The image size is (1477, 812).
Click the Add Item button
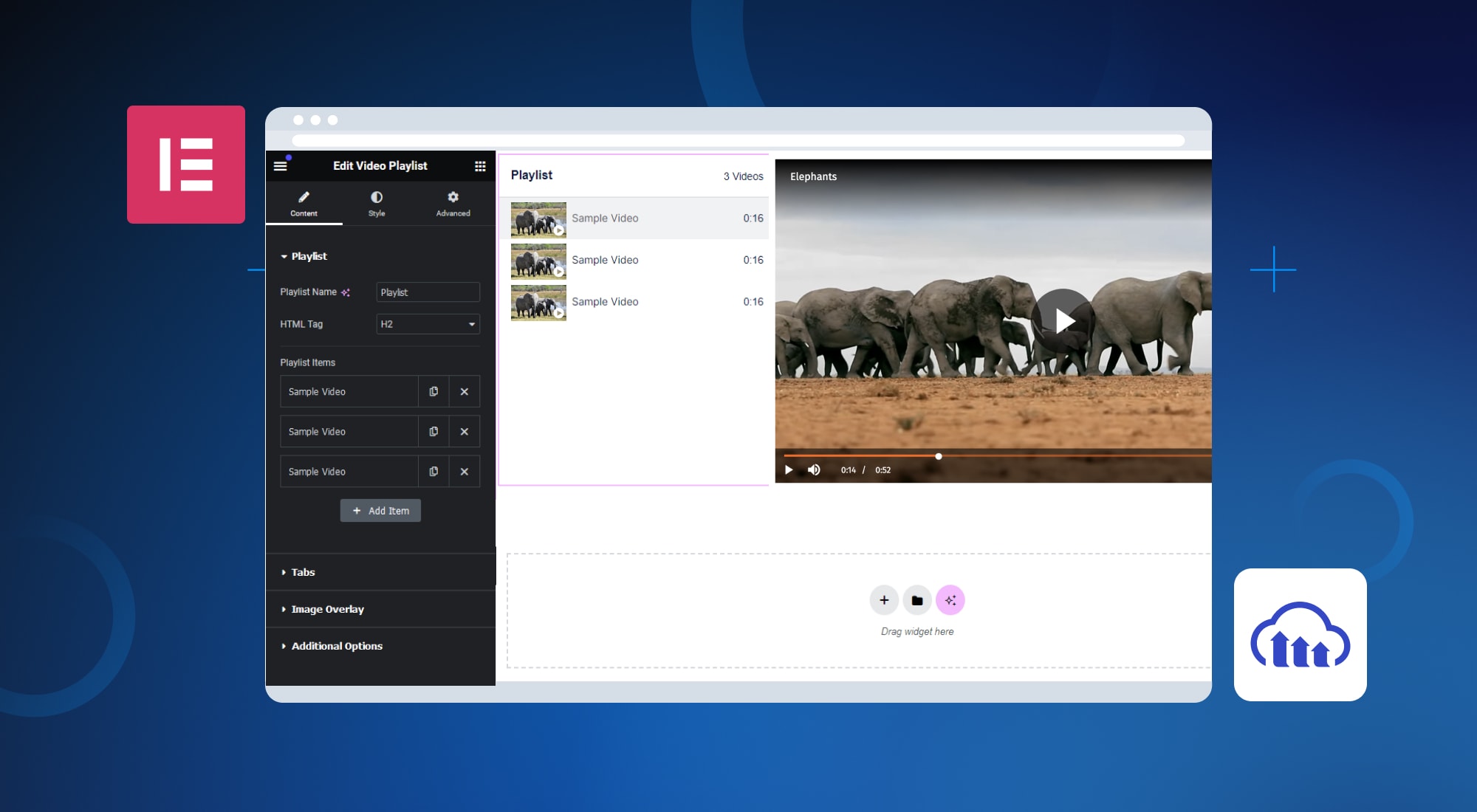coord(380,511)
